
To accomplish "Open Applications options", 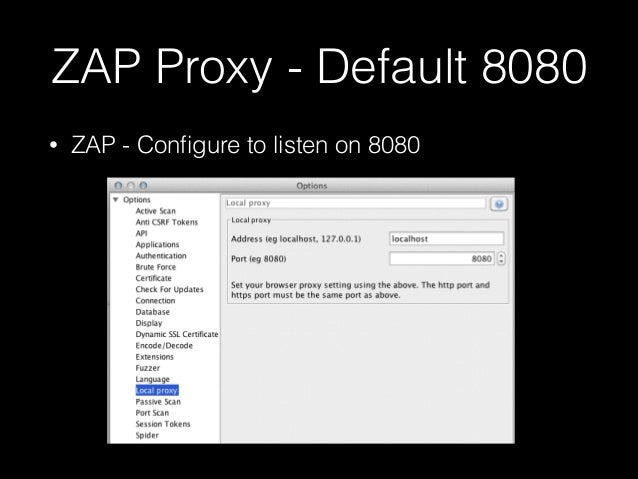I will (x=157, y=245).
